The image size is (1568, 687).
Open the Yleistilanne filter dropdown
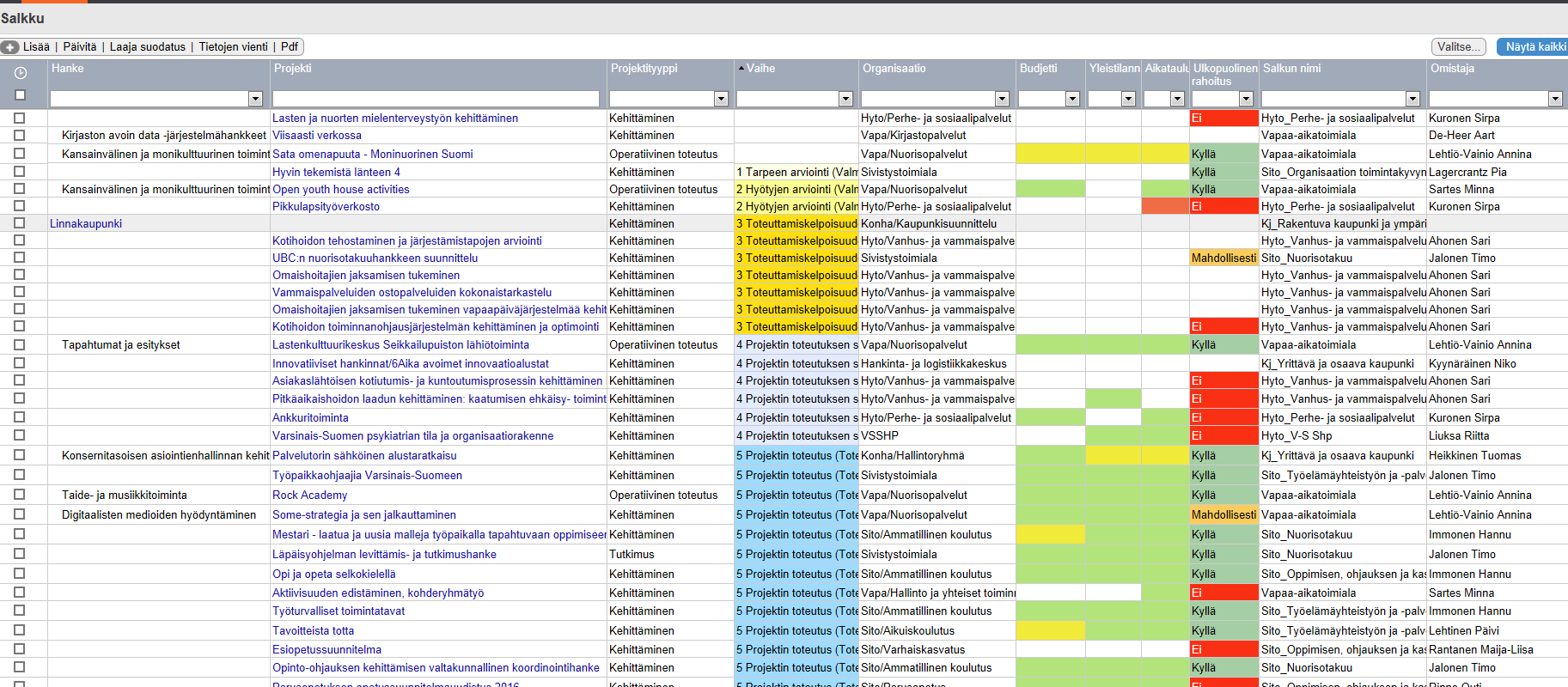[x=1129, y=99]
